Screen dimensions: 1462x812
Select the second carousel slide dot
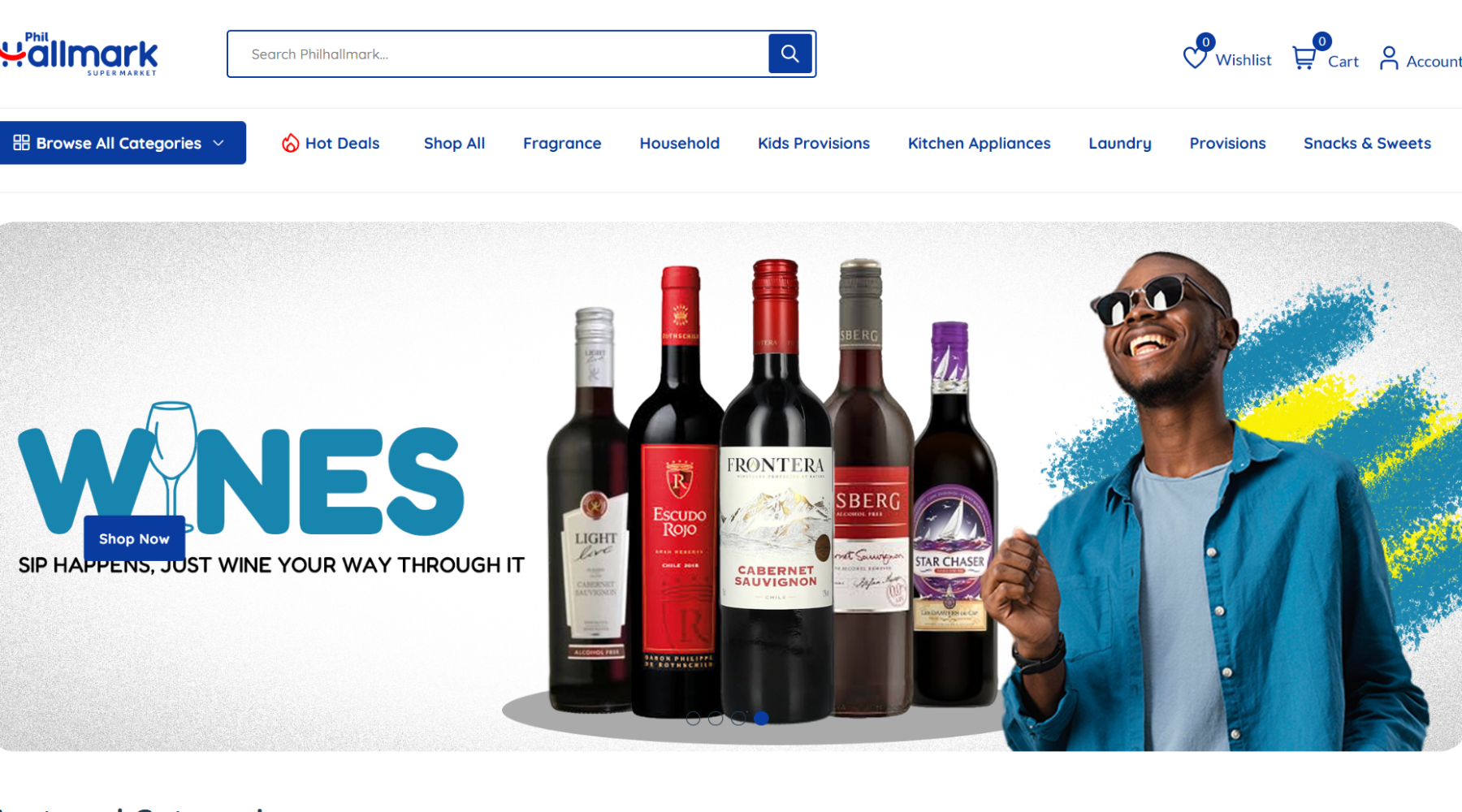point(716,718)
